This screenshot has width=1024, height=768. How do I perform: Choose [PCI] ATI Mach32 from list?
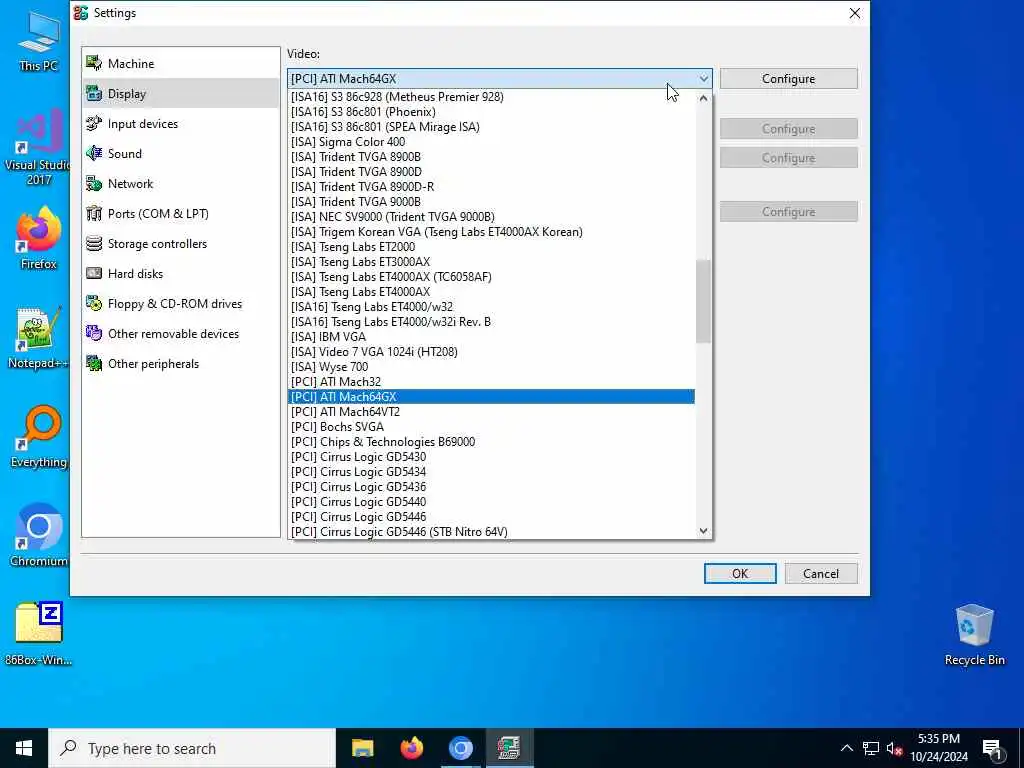pos(491,381)
